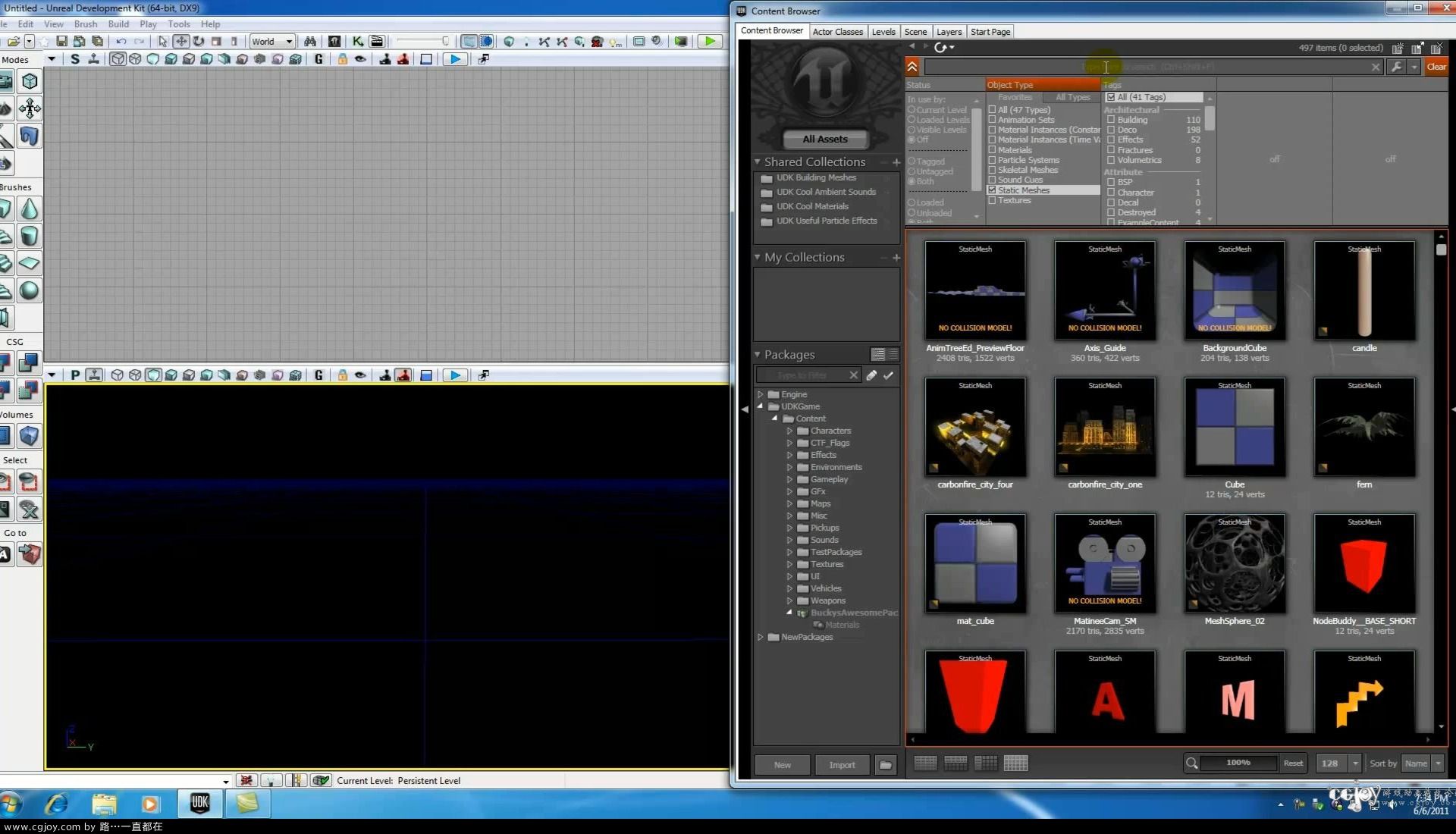Click CSG Deintersect icon
Image resolution: width=1456 pixels, height=834 pixels.
coord(30,390)
